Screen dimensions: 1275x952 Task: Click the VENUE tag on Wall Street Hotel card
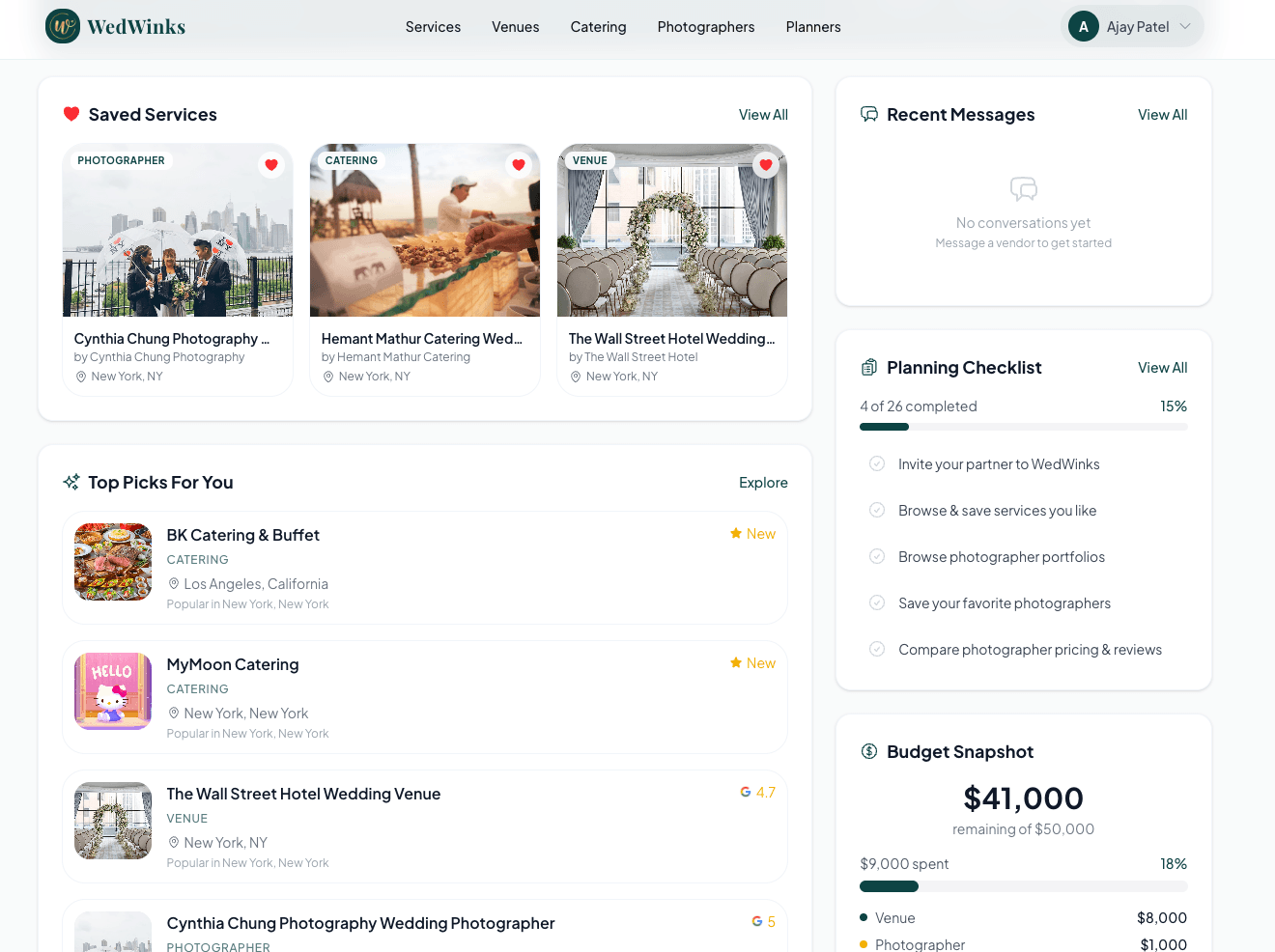(x=590, y=160)
